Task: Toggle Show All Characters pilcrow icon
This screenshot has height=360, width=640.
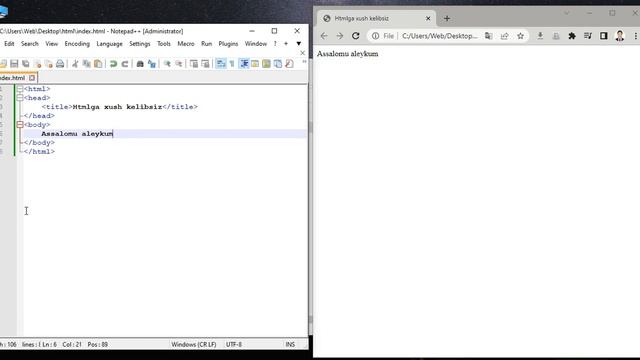Action: [x=232, y=64]
